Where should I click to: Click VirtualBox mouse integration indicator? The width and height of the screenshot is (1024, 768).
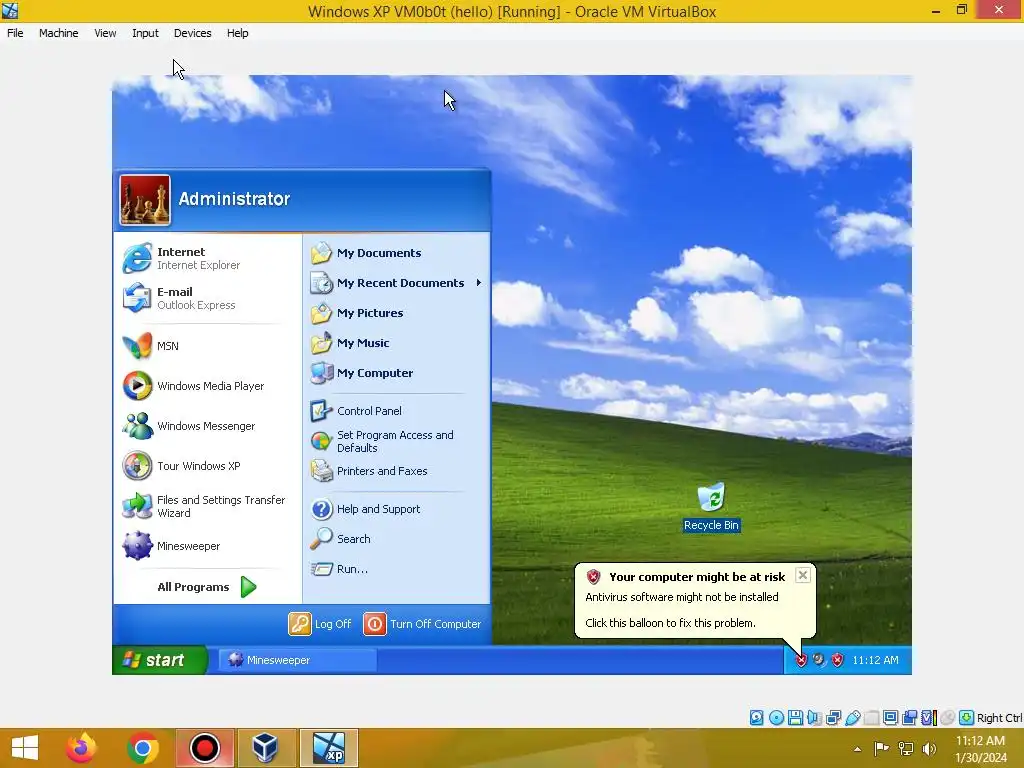(948, 718)
